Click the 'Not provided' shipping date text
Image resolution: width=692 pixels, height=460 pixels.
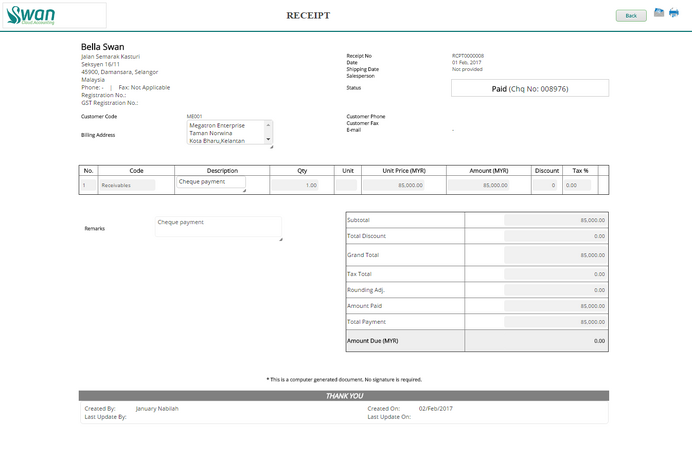(467, 69)
